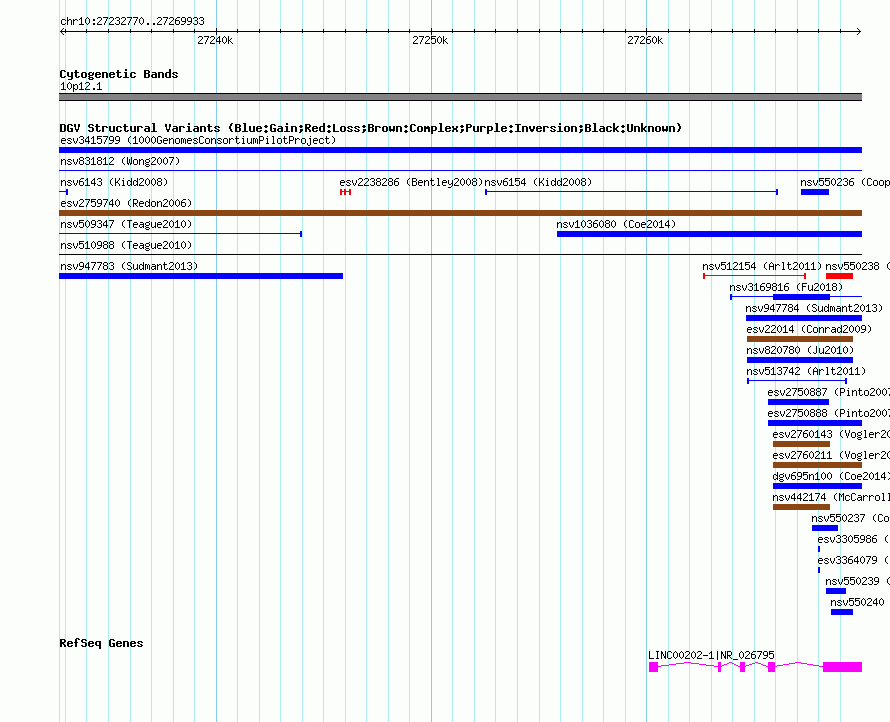Open esv22014 (Conrad2009) label

click(x=809, y=329)
